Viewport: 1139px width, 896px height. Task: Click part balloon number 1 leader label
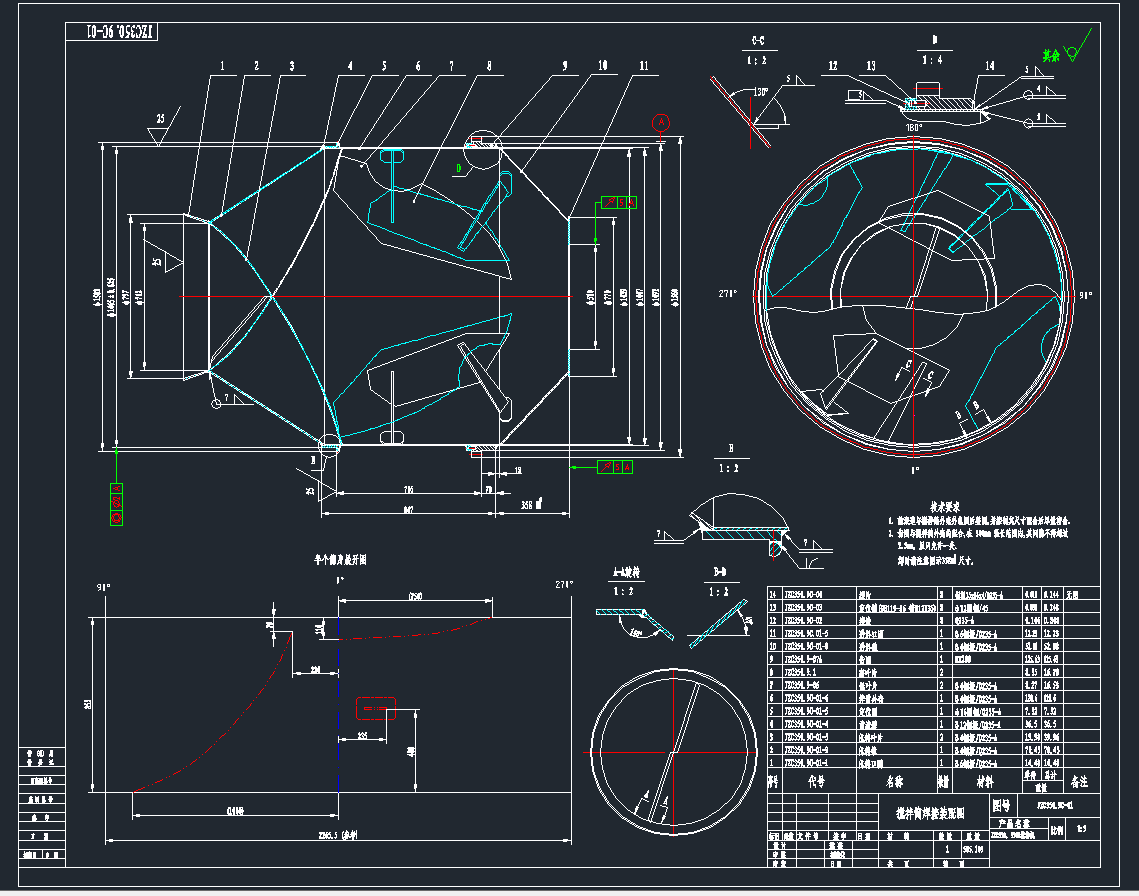[222, 66]
